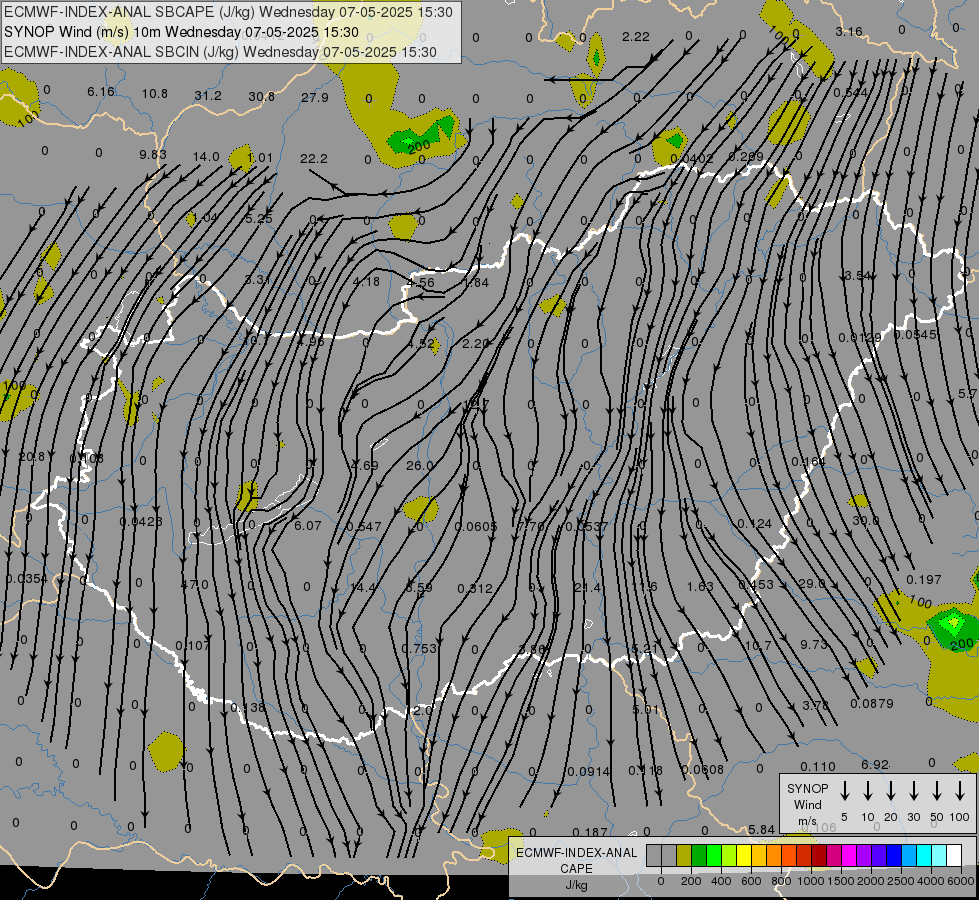Click the 0.187 value on the map

click(x=590, y=832)
